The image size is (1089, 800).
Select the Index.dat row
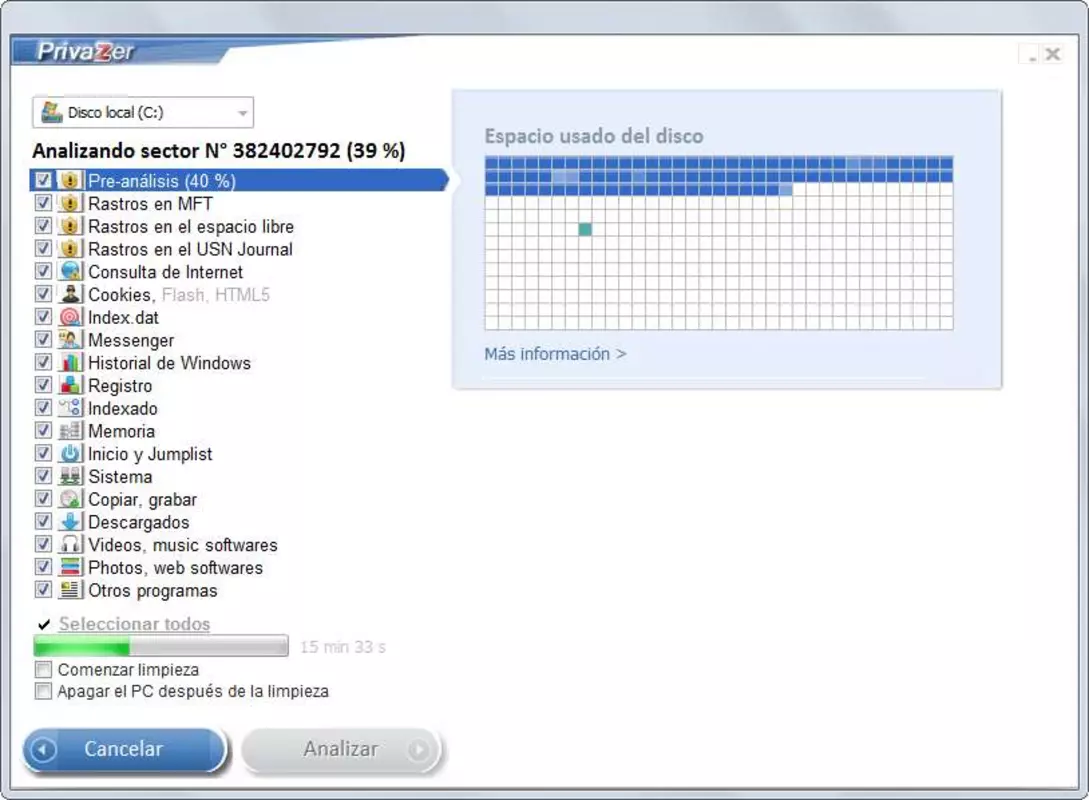point(123,317)
